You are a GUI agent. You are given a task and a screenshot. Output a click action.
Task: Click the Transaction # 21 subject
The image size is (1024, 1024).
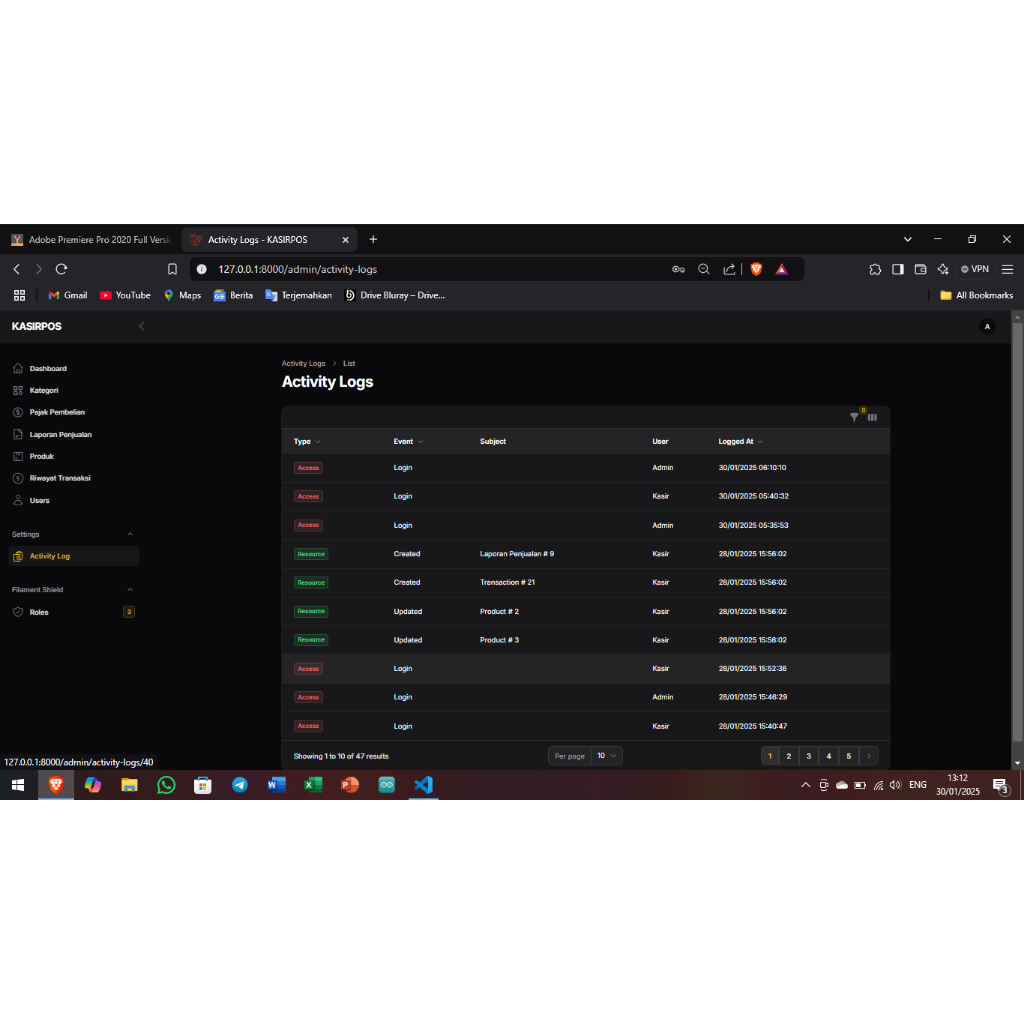tap(507, 583)
